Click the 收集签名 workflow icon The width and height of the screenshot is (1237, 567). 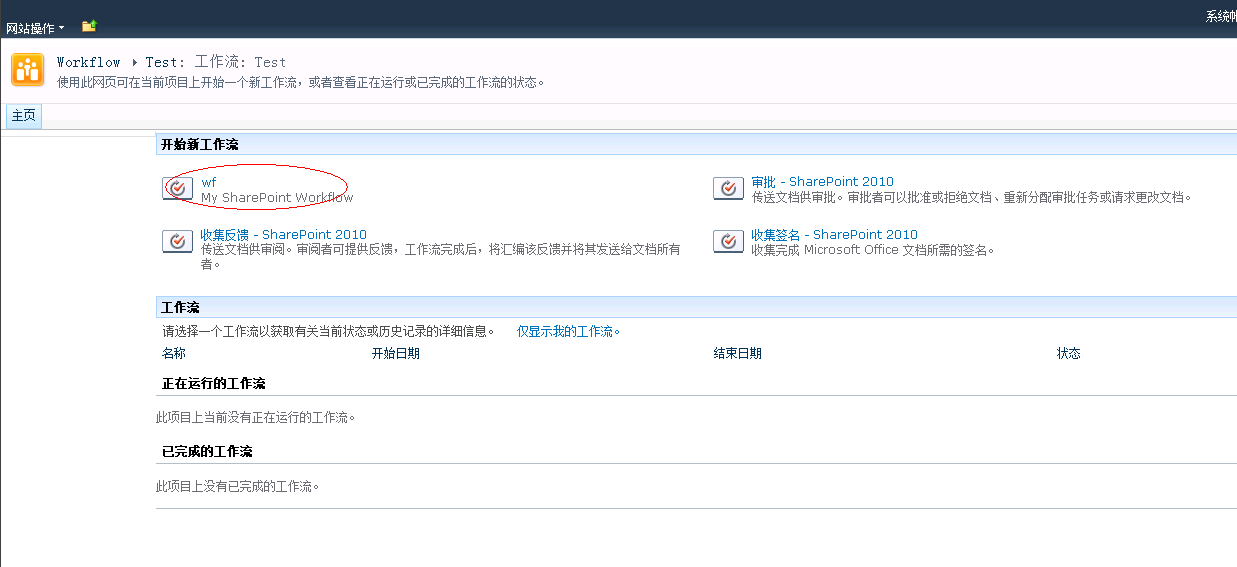(x=728, y=242)
